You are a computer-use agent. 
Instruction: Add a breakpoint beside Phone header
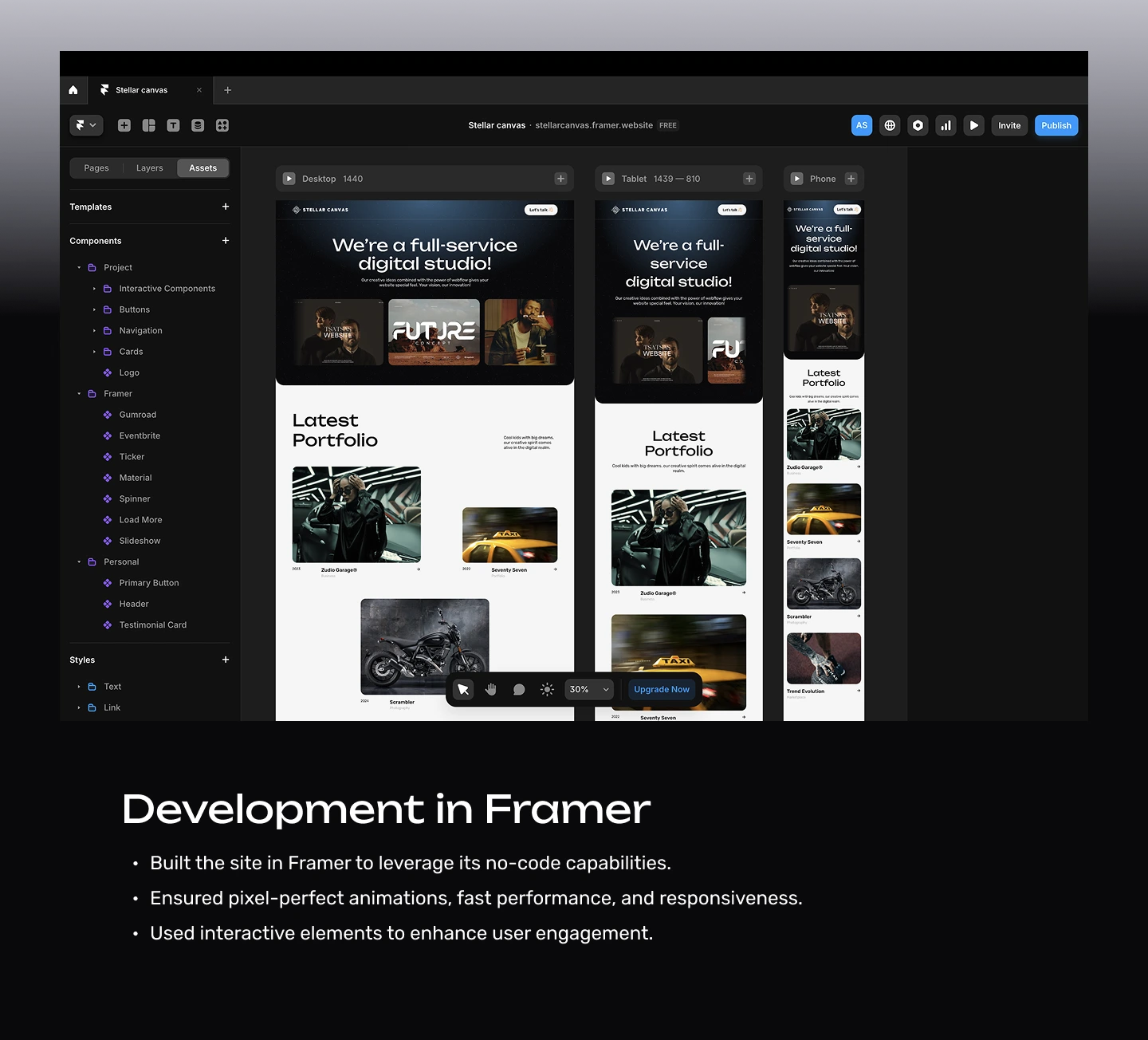(851, 179)
